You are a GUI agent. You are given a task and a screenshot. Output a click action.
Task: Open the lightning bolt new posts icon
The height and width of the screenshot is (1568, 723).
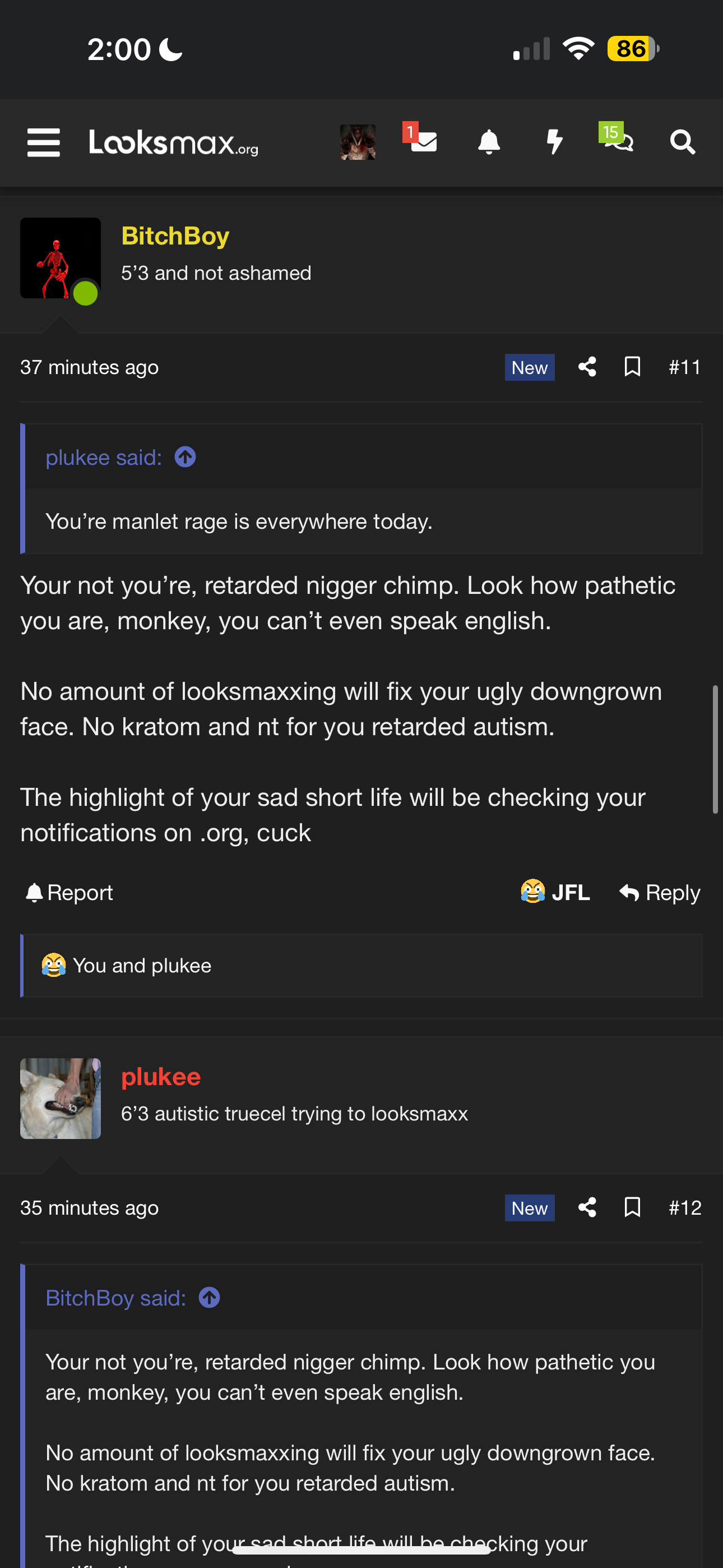pyautogui.click(x=554, y=142)
